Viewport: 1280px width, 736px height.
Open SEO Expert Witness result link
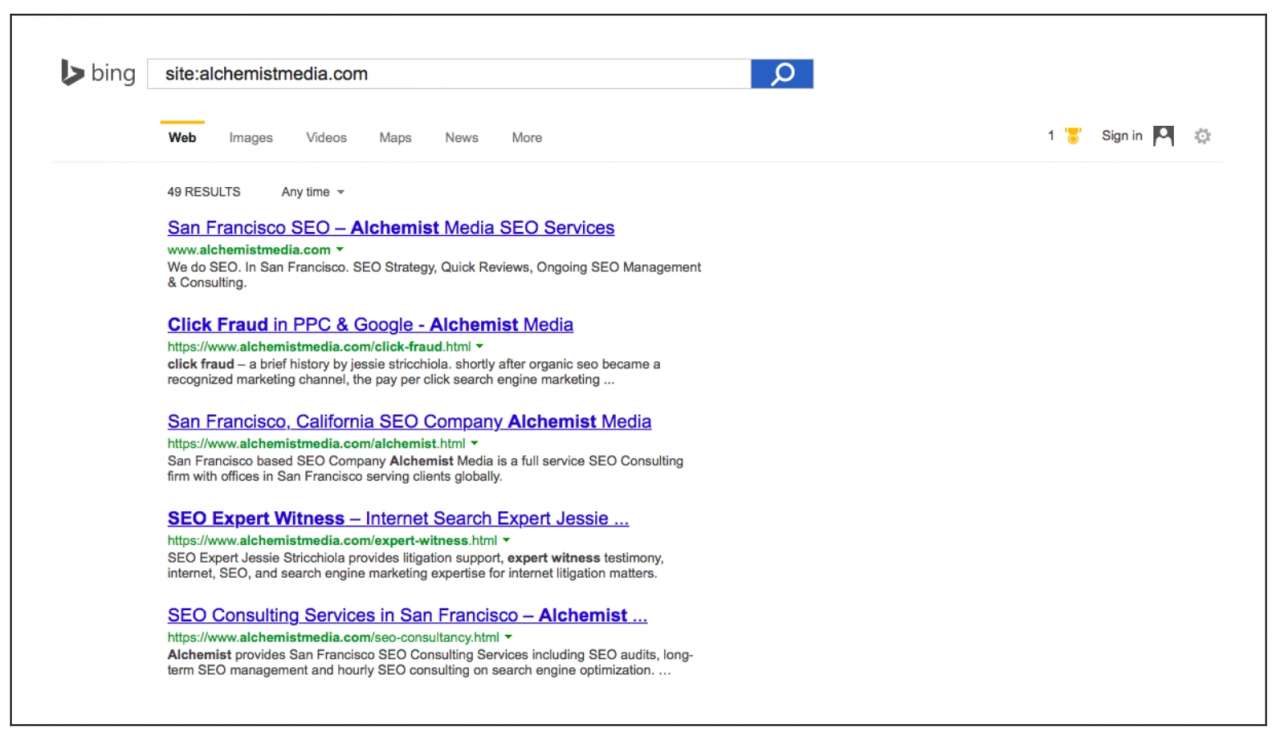pos(398,519)
